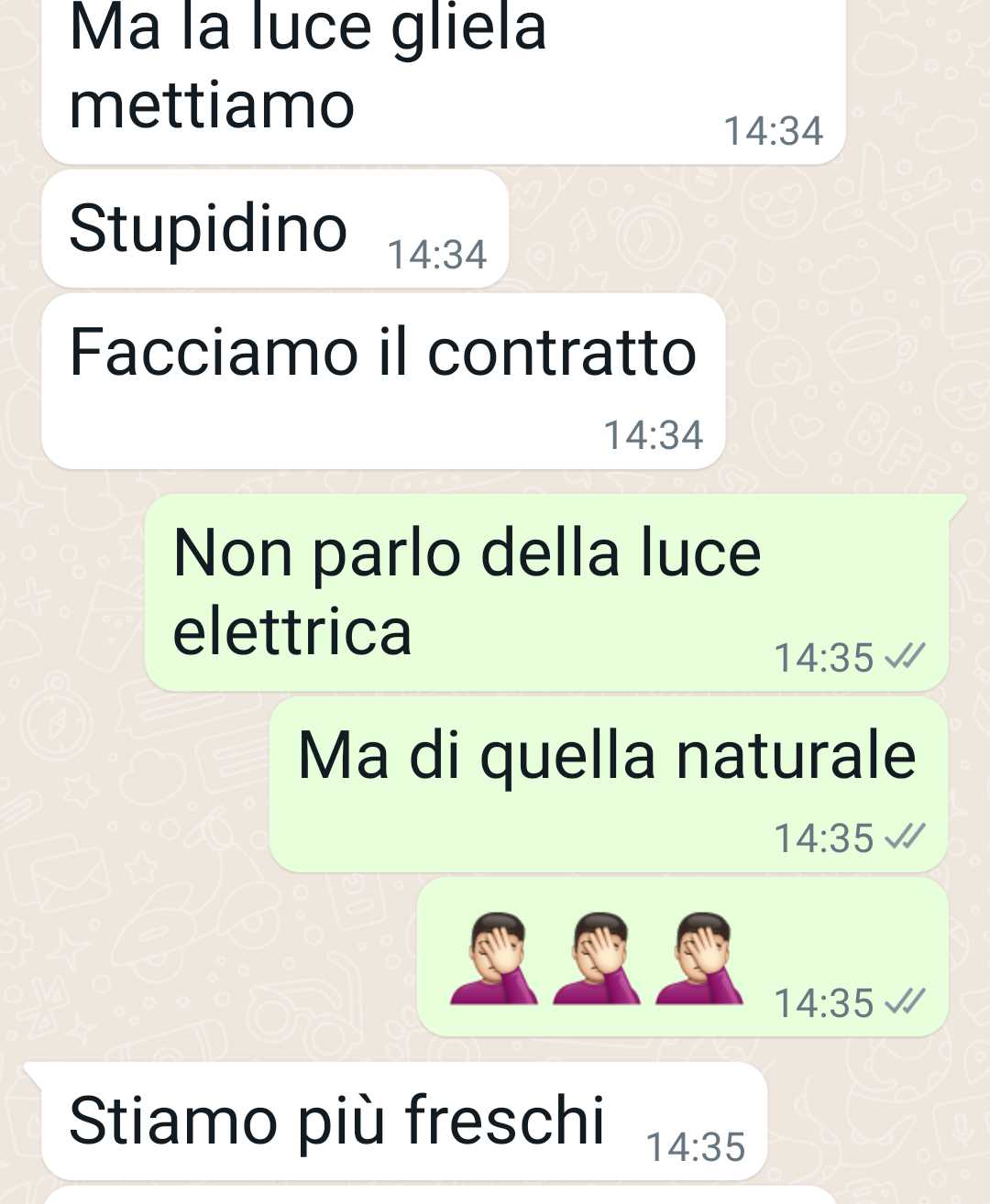Click the 14:34 timestamp of 'gliela mettiamo' message
The image size is (990, 1204).
click(x=774, y=130)
